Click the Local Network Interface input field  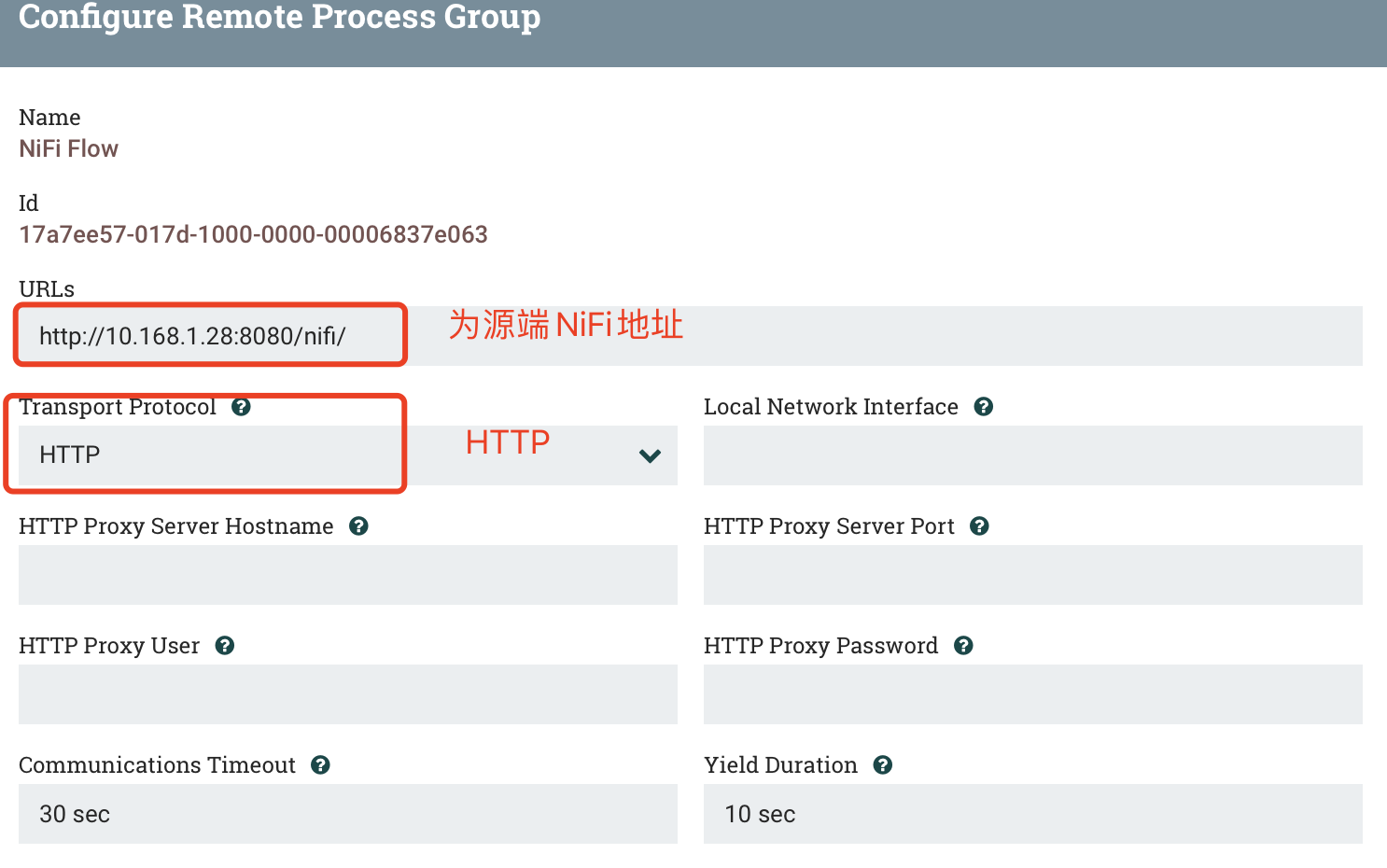[x=1033, y=455]
